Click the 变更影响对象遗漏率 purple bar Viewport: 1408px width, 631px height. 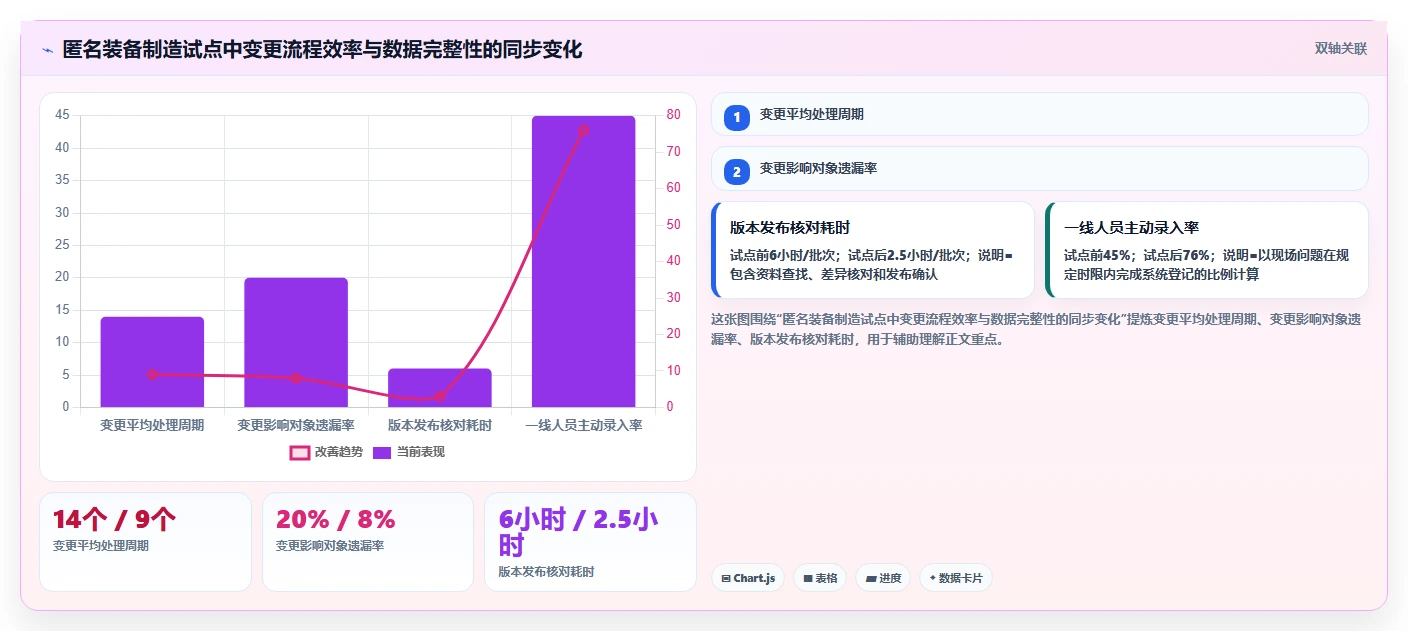[296, 342]
